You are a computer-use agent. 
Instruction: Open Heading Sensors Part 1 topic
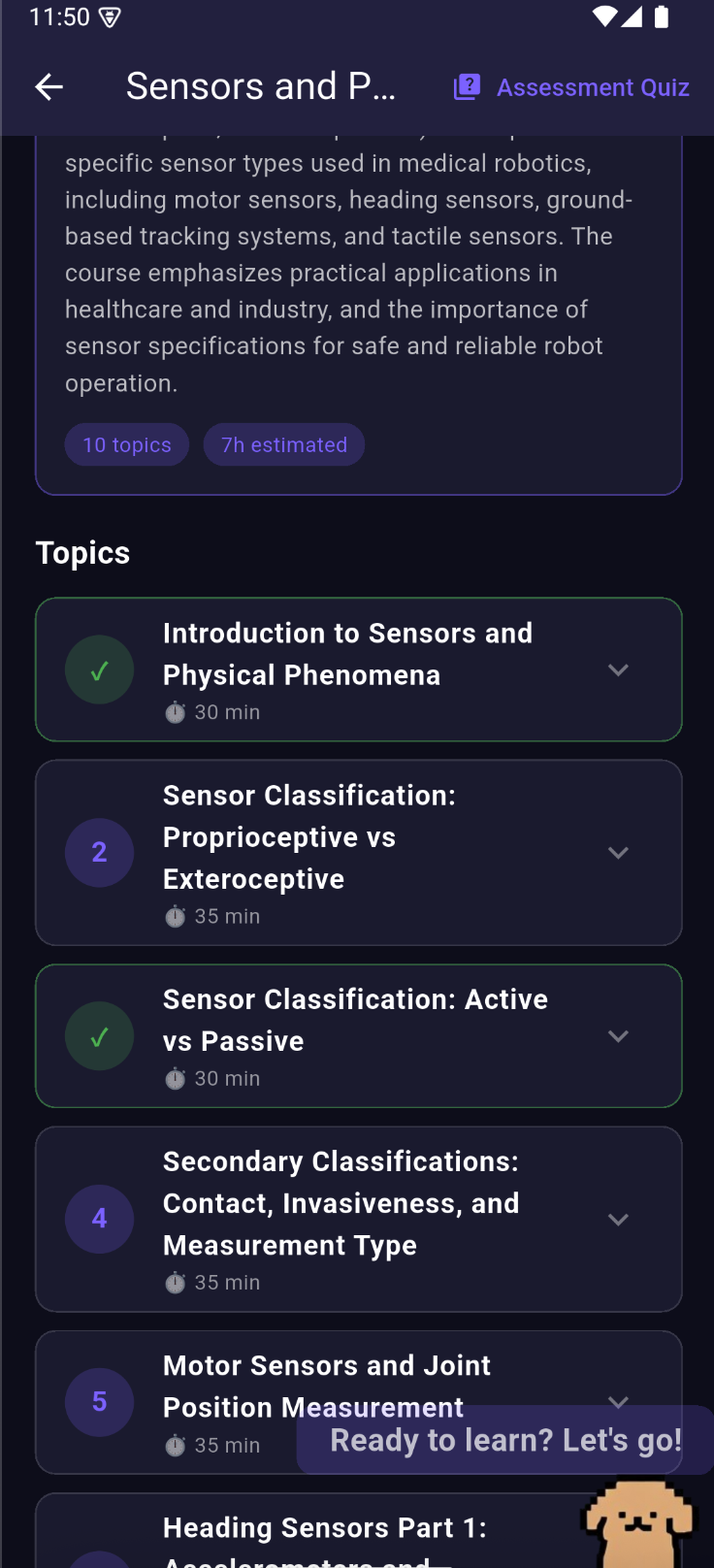[359, 1531]
